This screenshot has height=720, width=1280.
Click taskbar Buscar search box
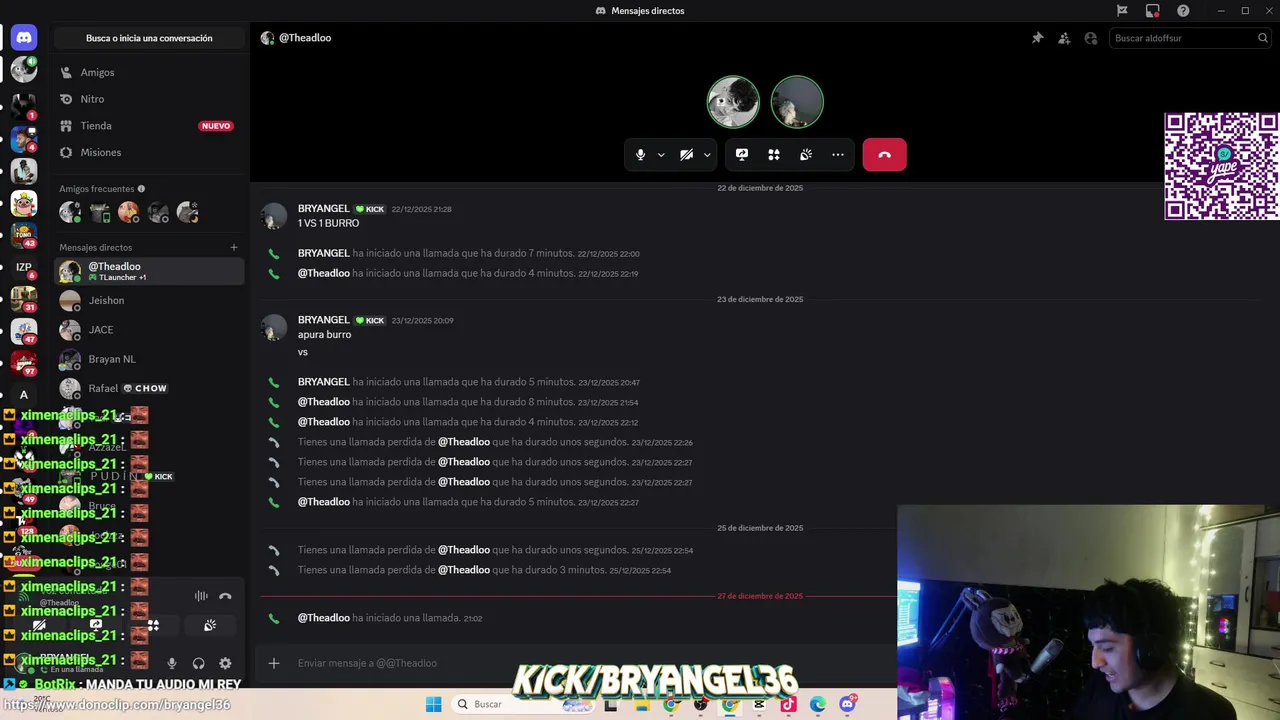524,704
